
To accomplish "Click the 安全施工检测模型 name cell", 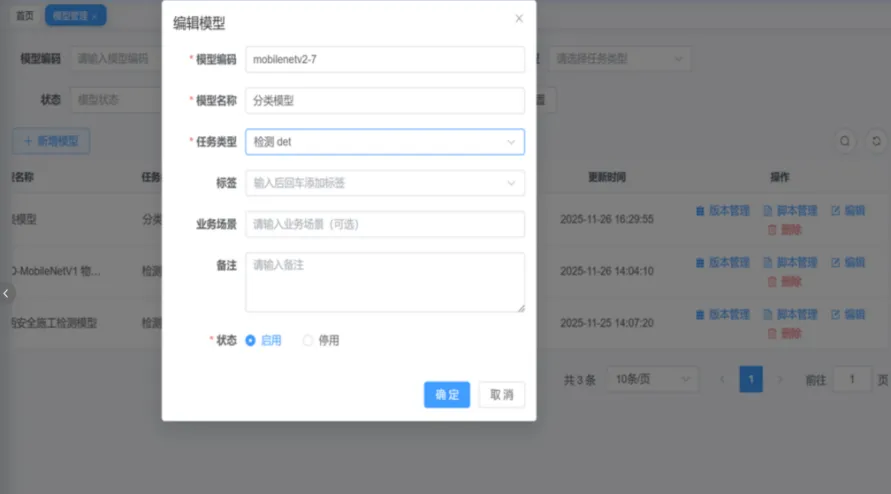I will 55,323.
